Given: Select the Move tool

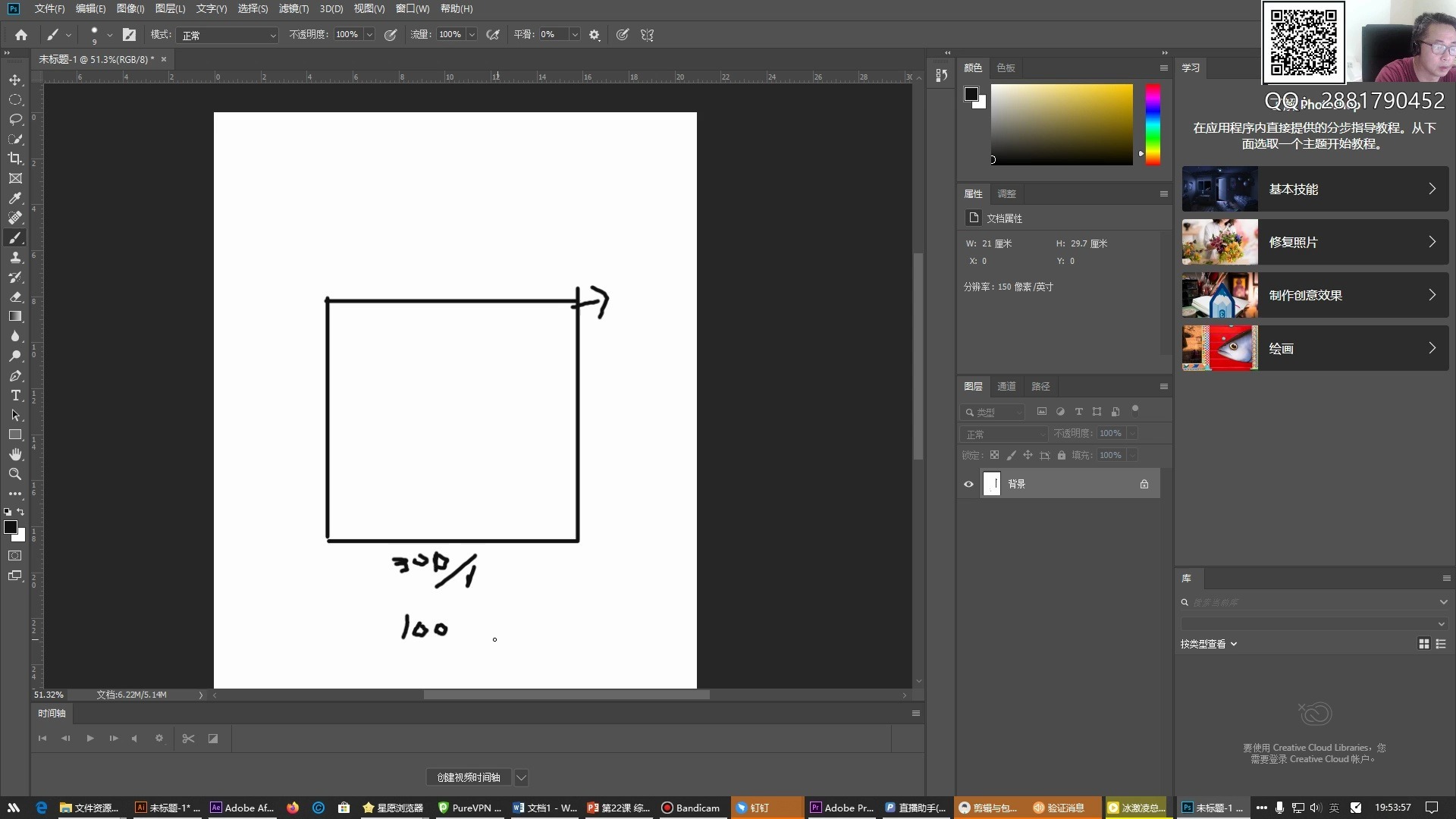Looking at the screenshot, I should coord(14,80).
